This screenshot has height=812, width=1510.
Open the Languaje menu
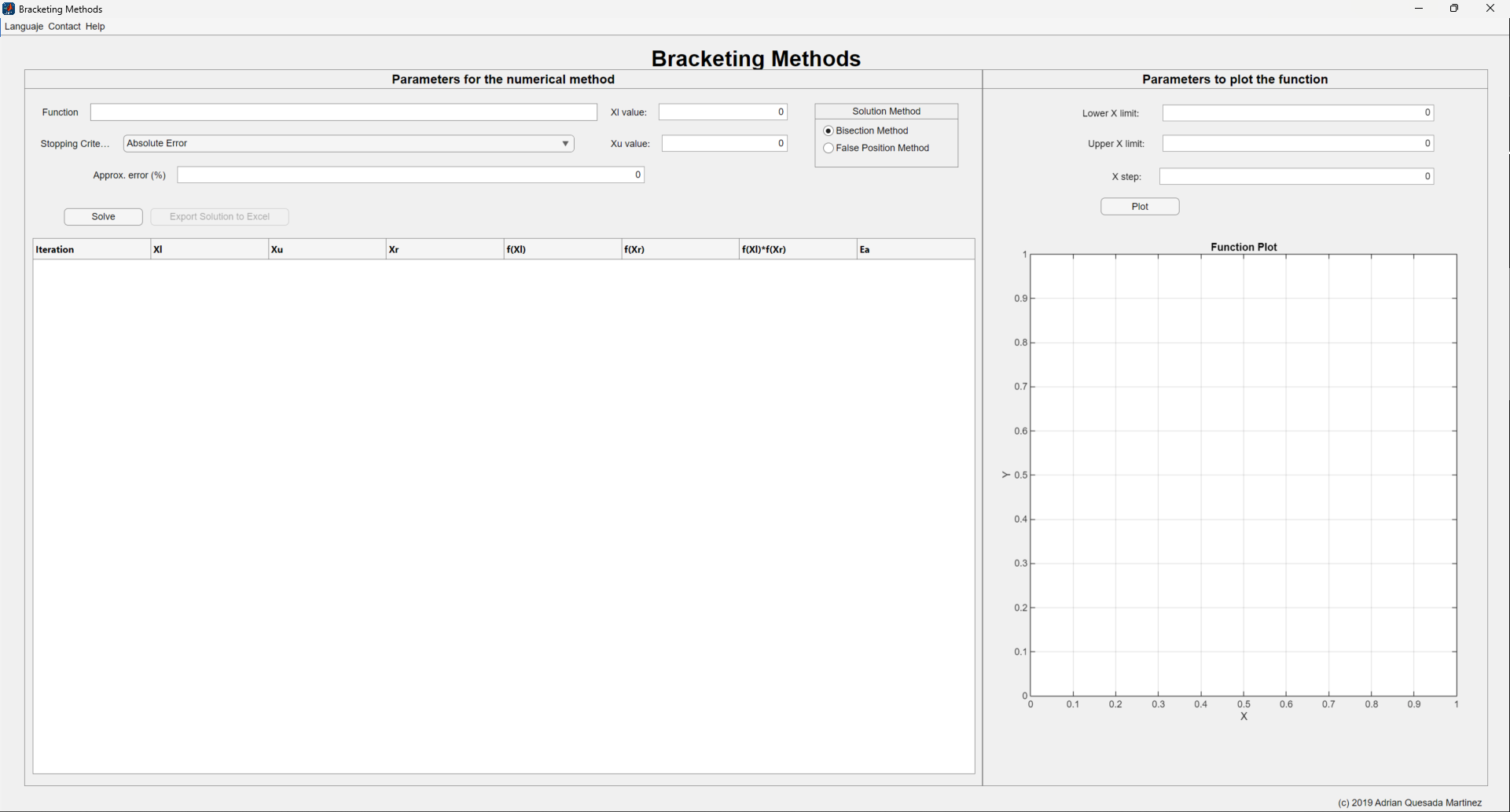click(x=24, y=27)
